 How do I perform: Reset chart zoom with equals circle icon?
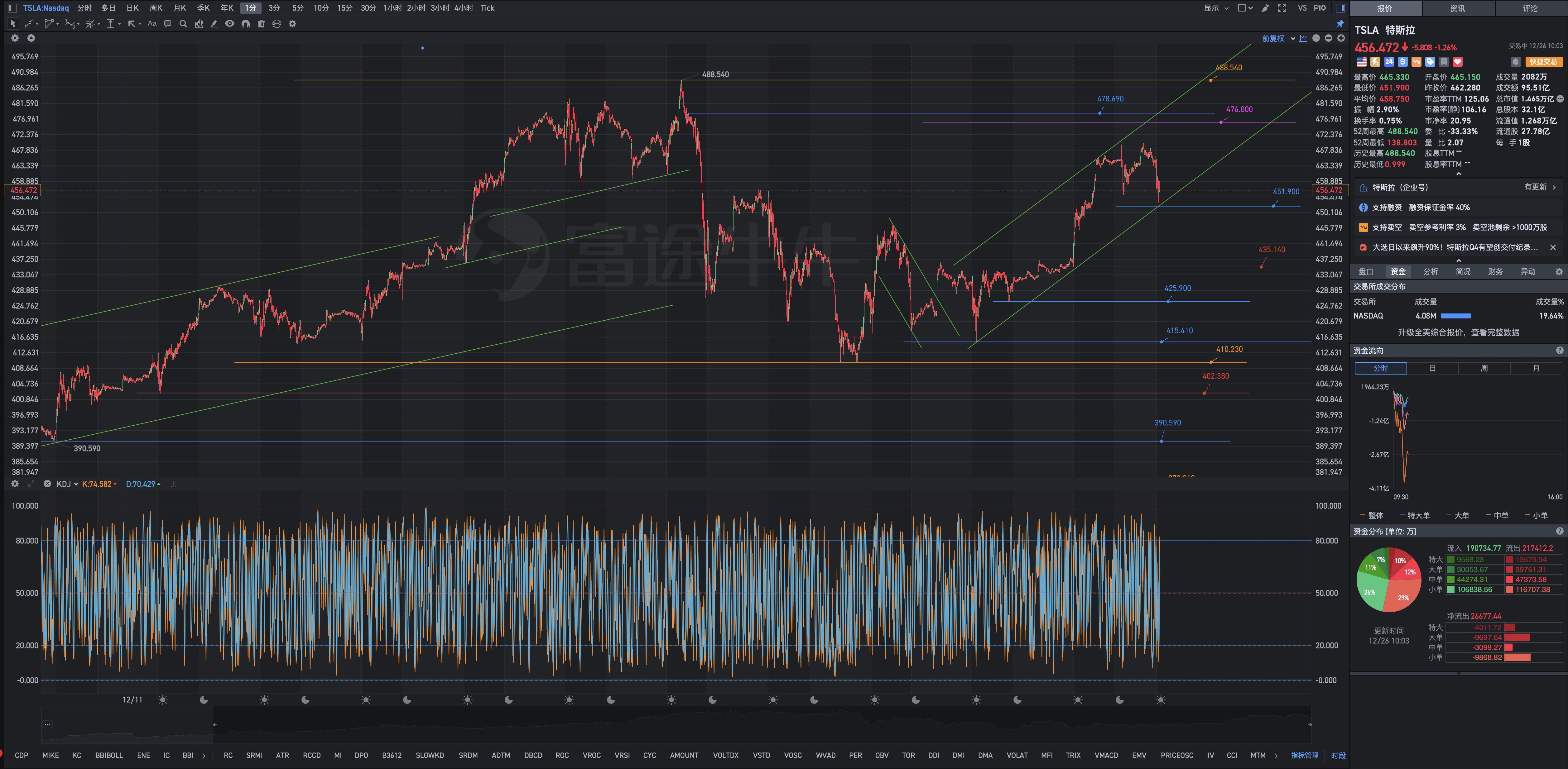1316,38
